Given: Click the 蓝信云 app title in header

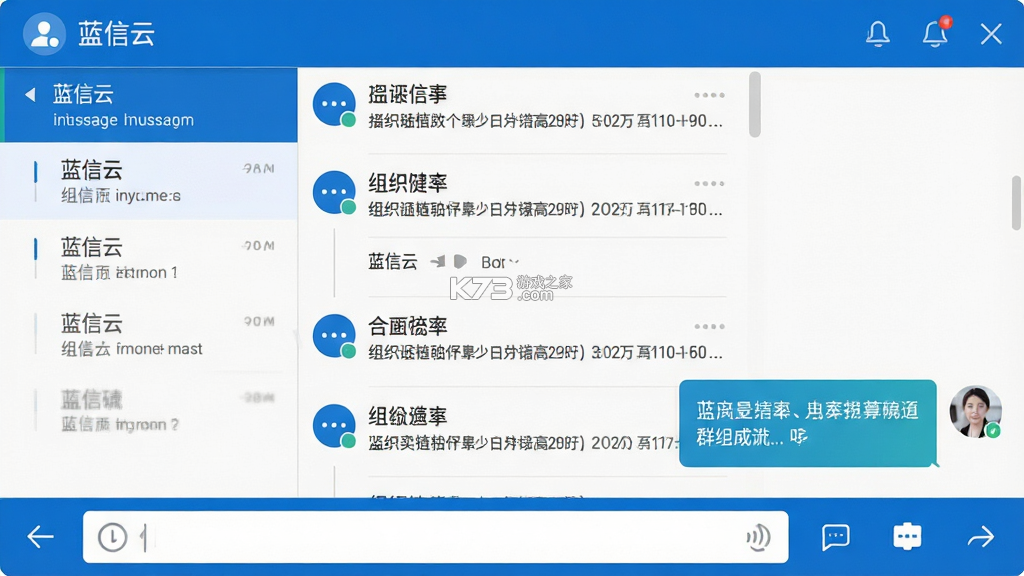Looking at the screenshot, I should point(117,34).
